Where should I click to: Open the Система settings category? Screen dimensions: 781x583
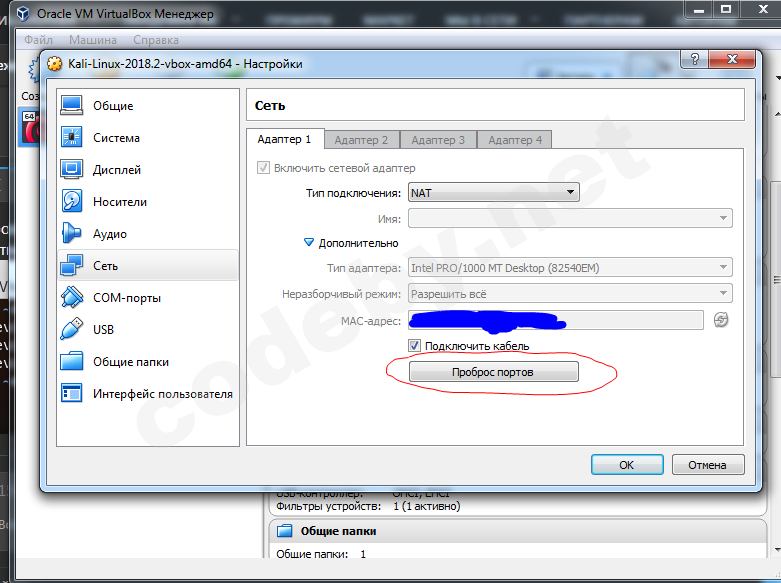click(147, 138)
